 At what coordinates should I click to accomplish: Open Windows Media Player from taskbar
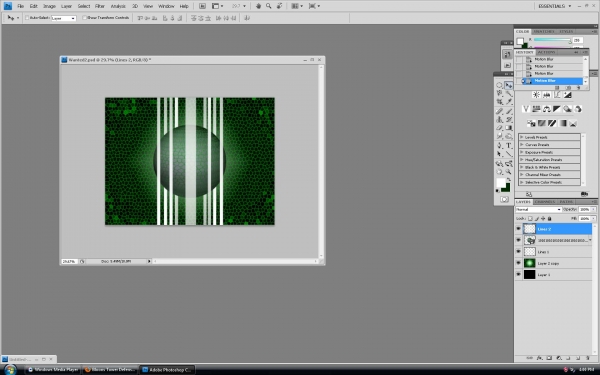pos(53,370)
